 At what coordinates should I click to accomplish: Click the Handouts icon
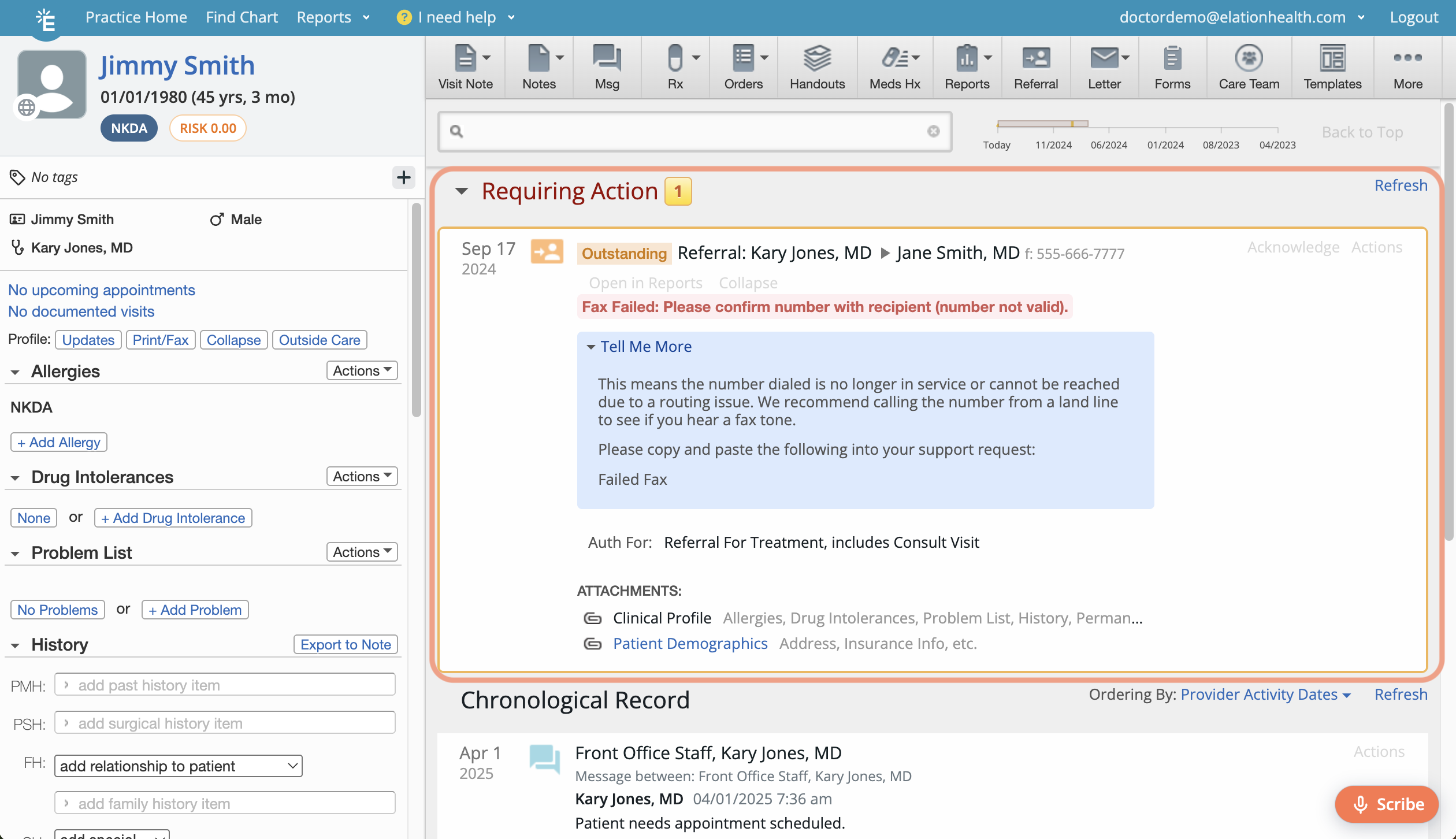[816, 66]
